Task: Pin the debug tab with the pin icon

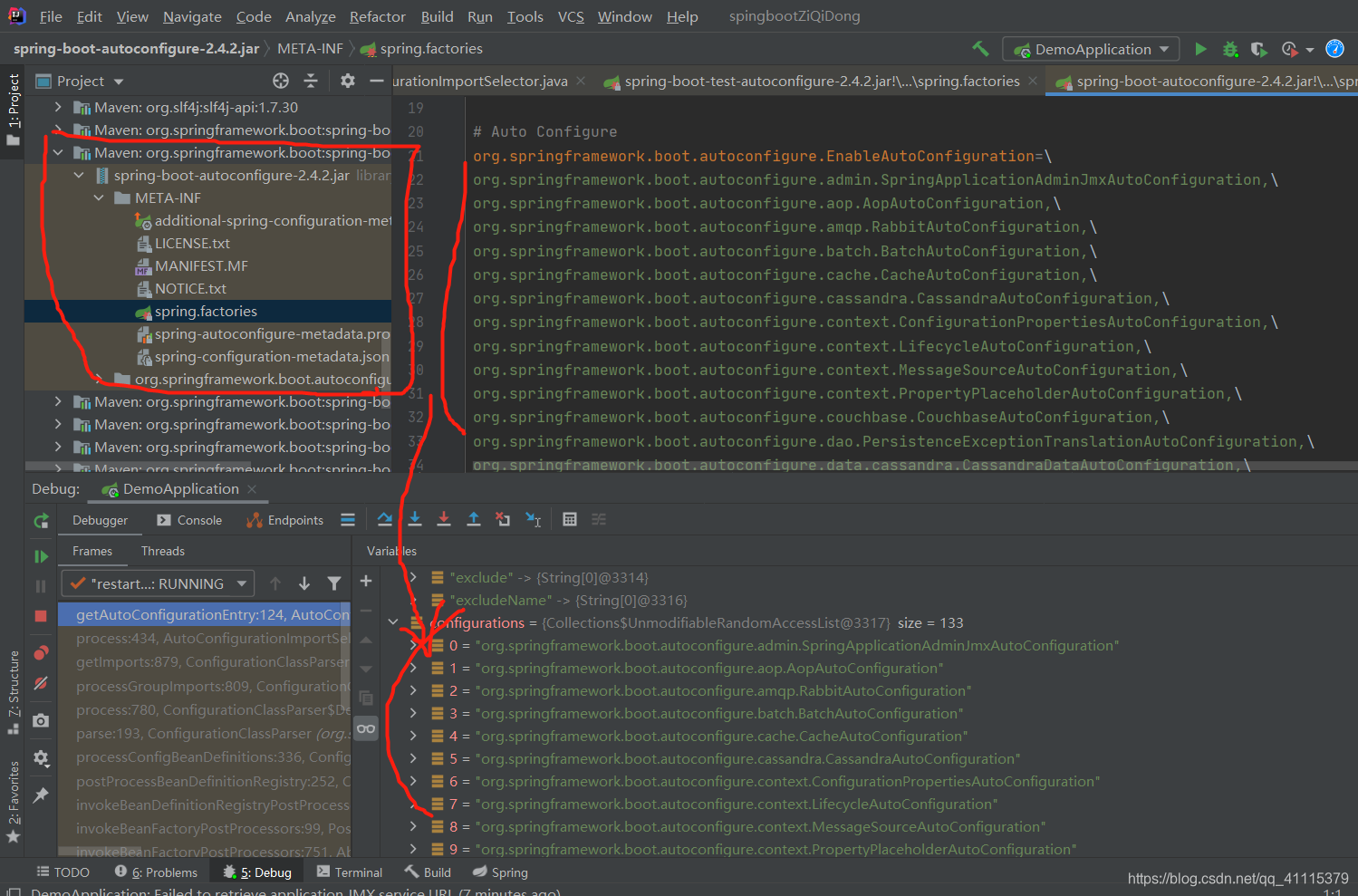Action: [x=41, y=795]
